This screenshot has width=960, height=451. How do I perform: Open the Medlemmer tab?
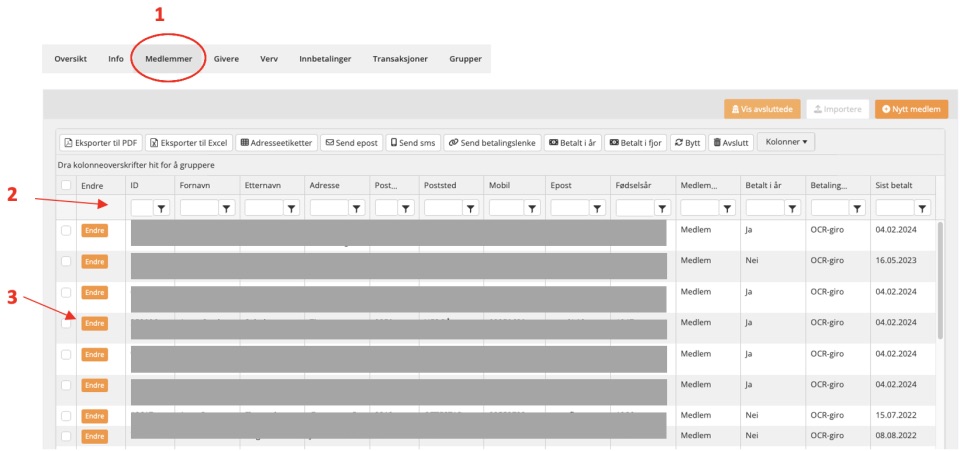pyautogui.click(x=168, y=59)
